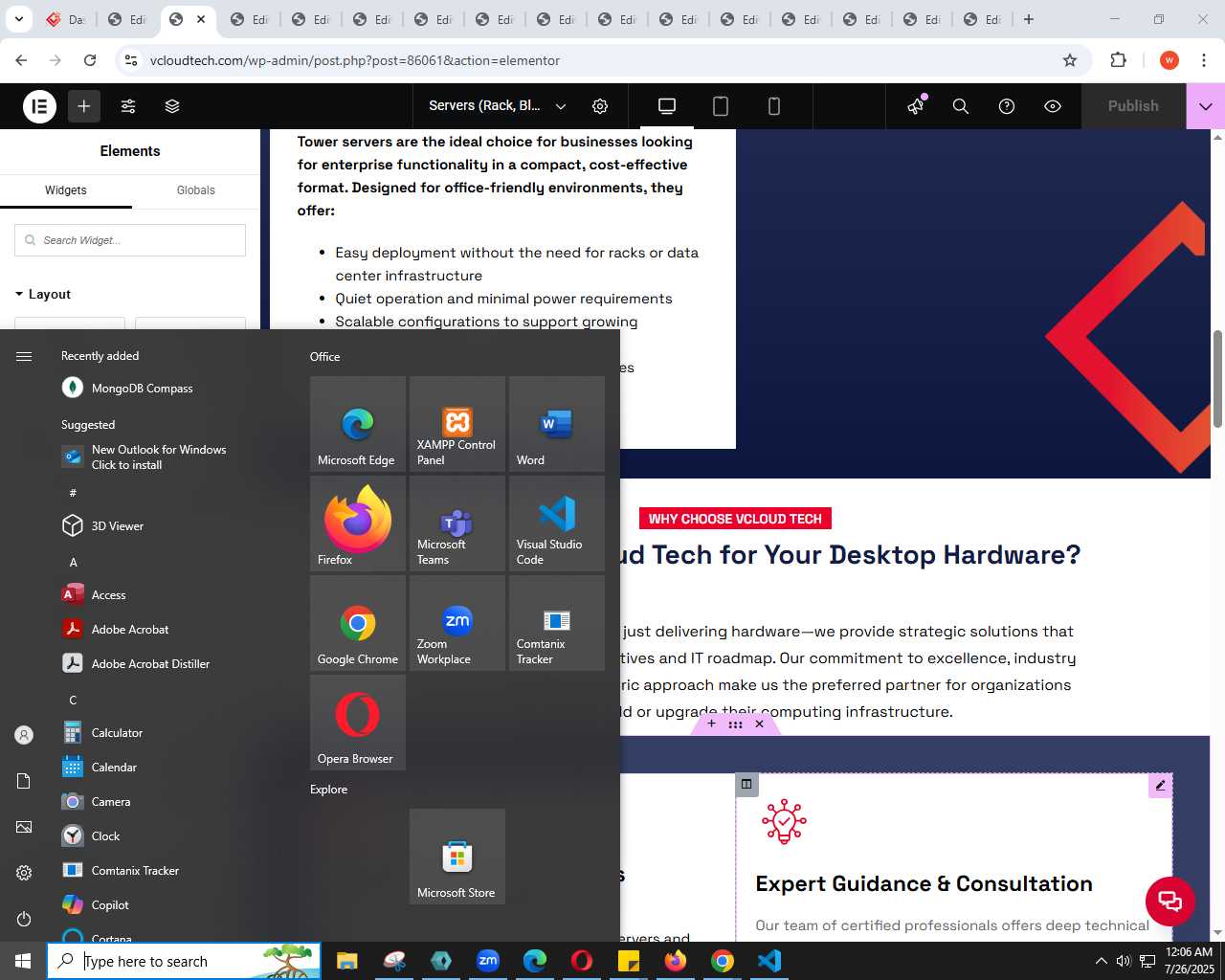The width and height of the screenshot is (1225, 980).
Task: Expand the Start menu hamburger
Action: [24, 356]
